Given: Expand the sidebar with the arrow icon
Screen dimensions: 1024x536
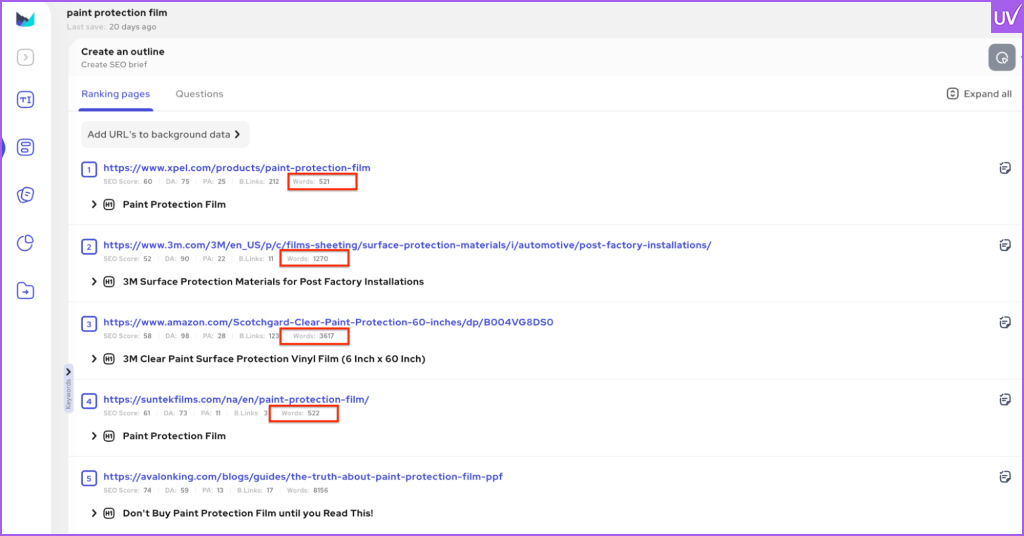Looking at the screenshot, I should coord(26,58).
